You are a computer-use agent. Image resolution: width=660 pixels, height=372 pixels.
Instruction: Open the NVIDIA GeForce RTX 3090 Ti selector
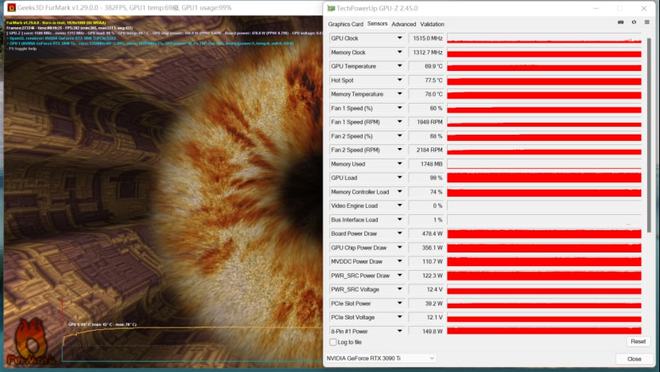[x=381, y=358]
